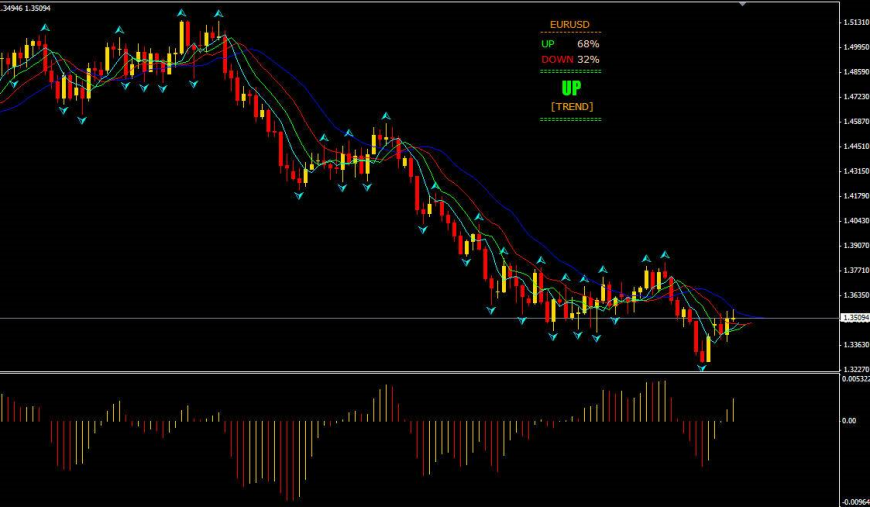870x507 pixels.
Task: Click the red DOWN 32% reading
Action: (x=570, y=59)
